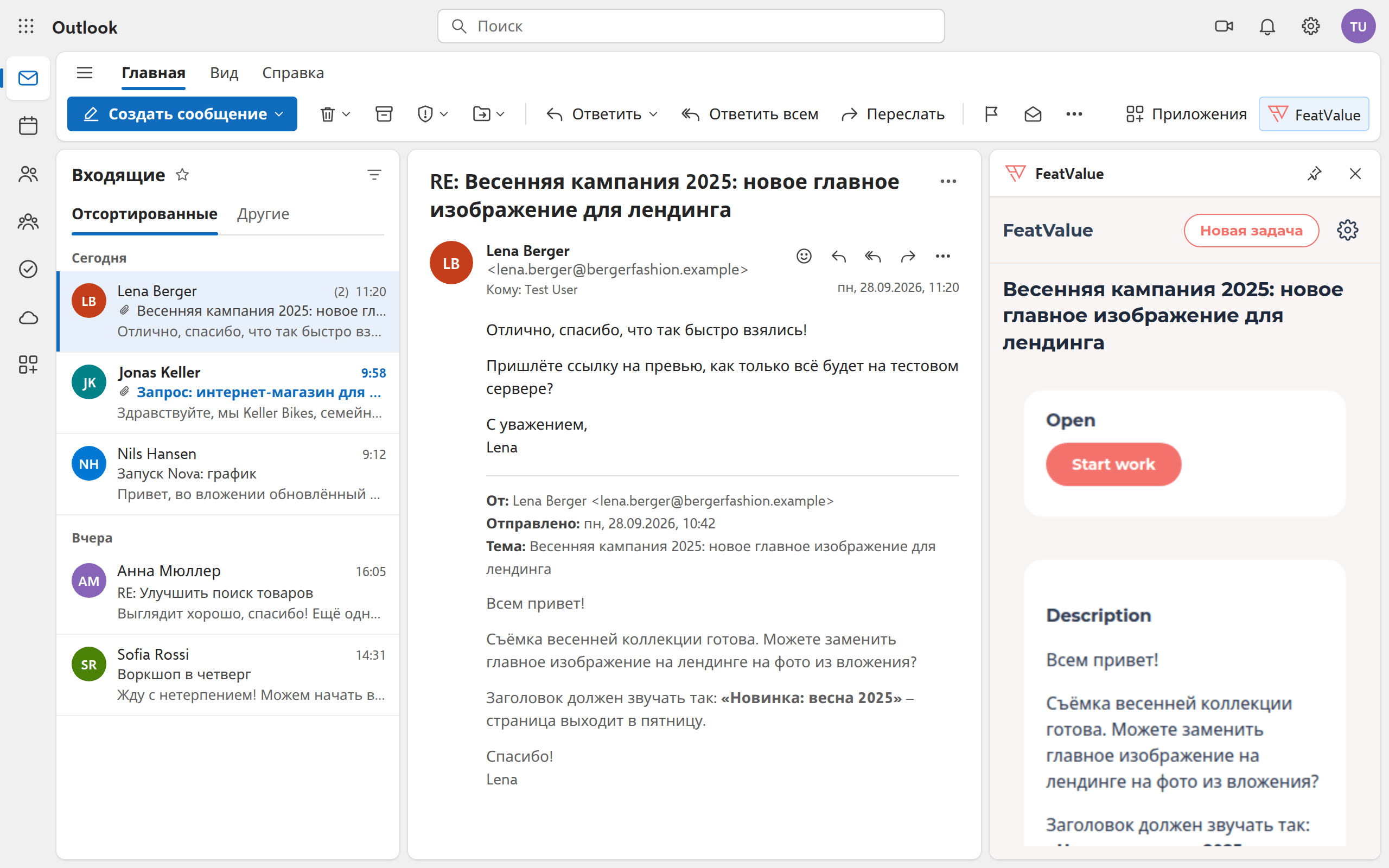
Task: Expand the Создать сообщение dropdown arrow
Action: 279,114
